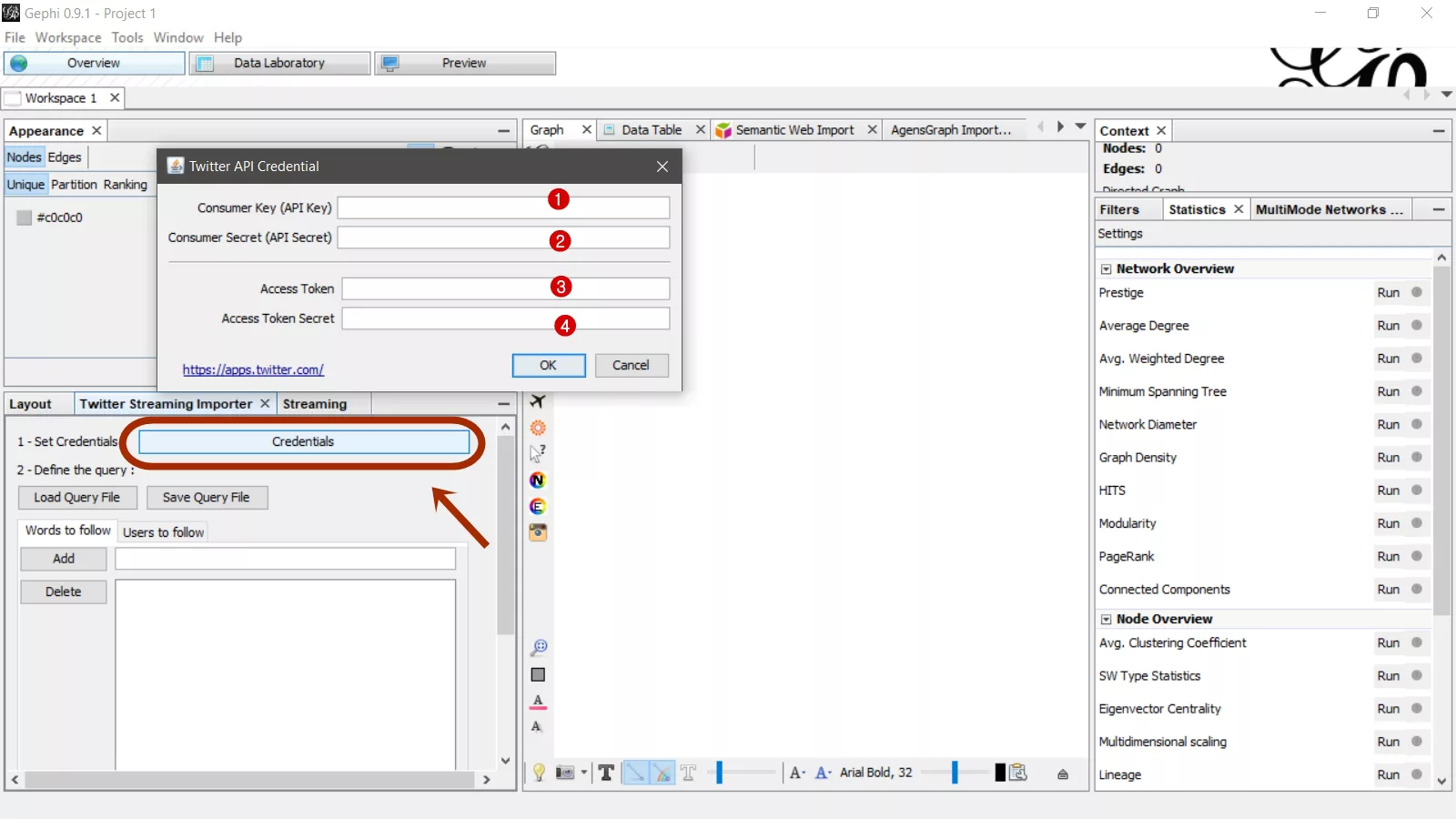The height and width of the screenshot is (819, 1456).
Task: Open the Workspace menu
Action: (68, 37)
